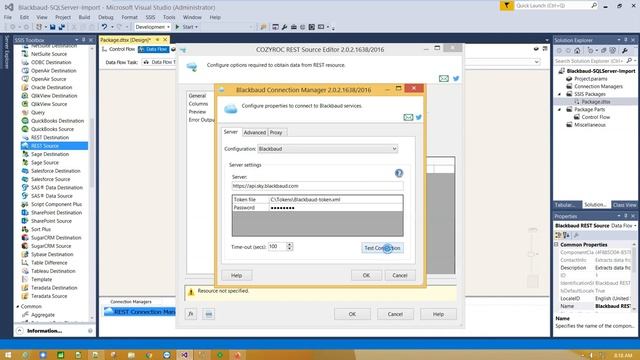Click the email icon in Blackbaud dialog
This screenshot has width=640, height=360.
pos(408,118)
